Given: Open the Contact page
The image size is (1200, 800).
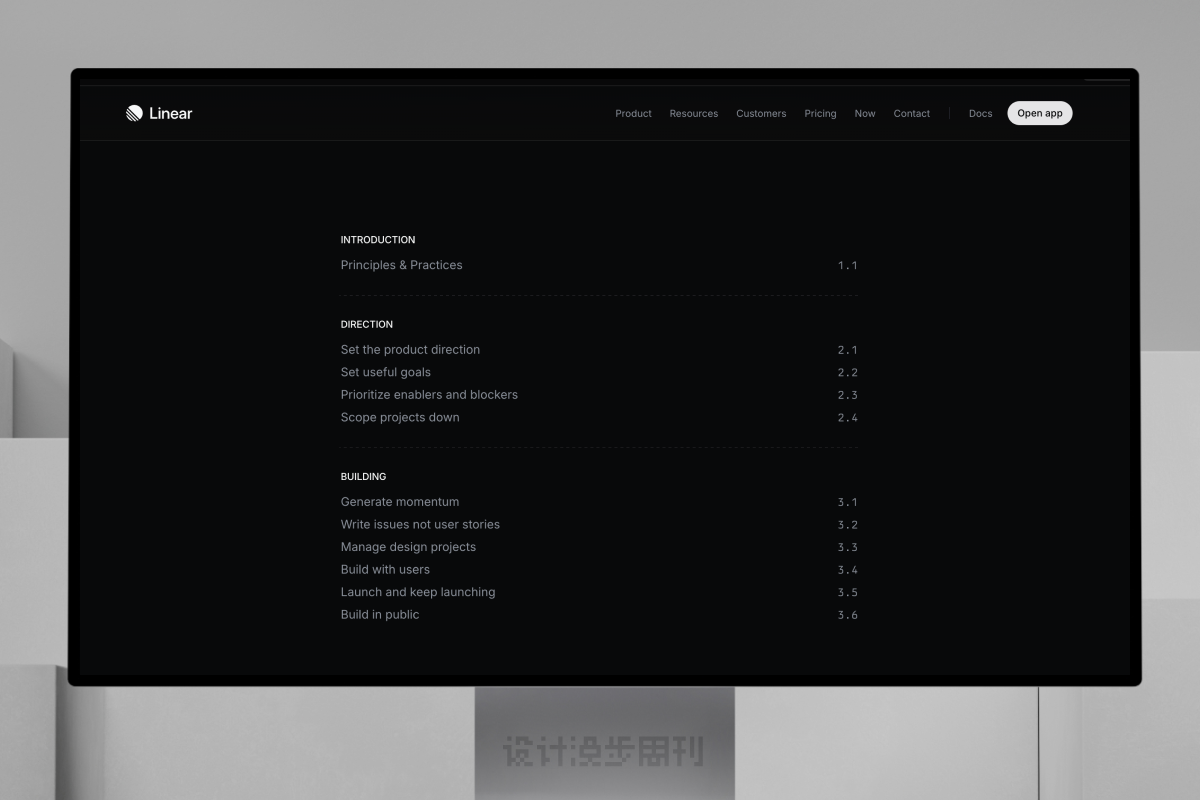Looking at the screenshot, I should coord(912,114).
